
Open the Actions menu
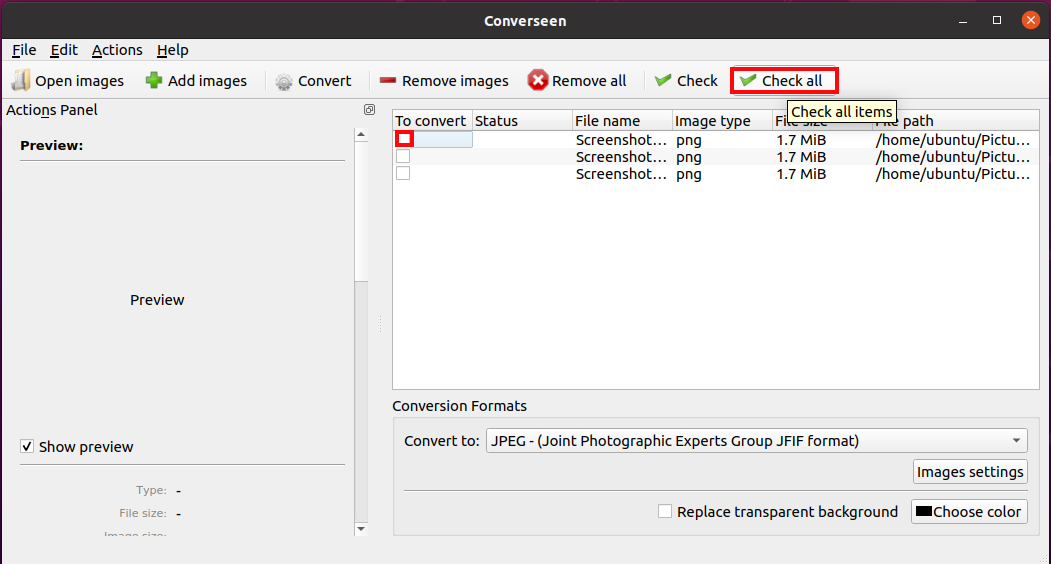tap(117, 50)
